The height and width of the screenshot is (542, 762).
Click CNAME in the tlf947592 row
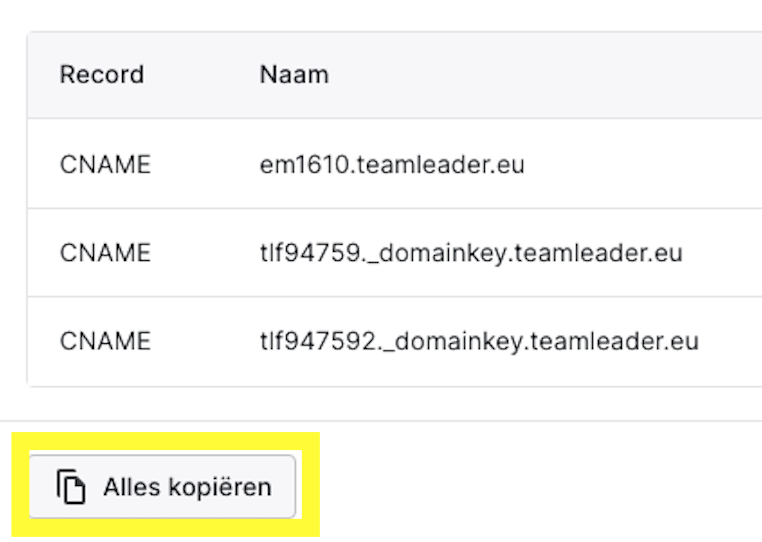(x=105, y=341)
